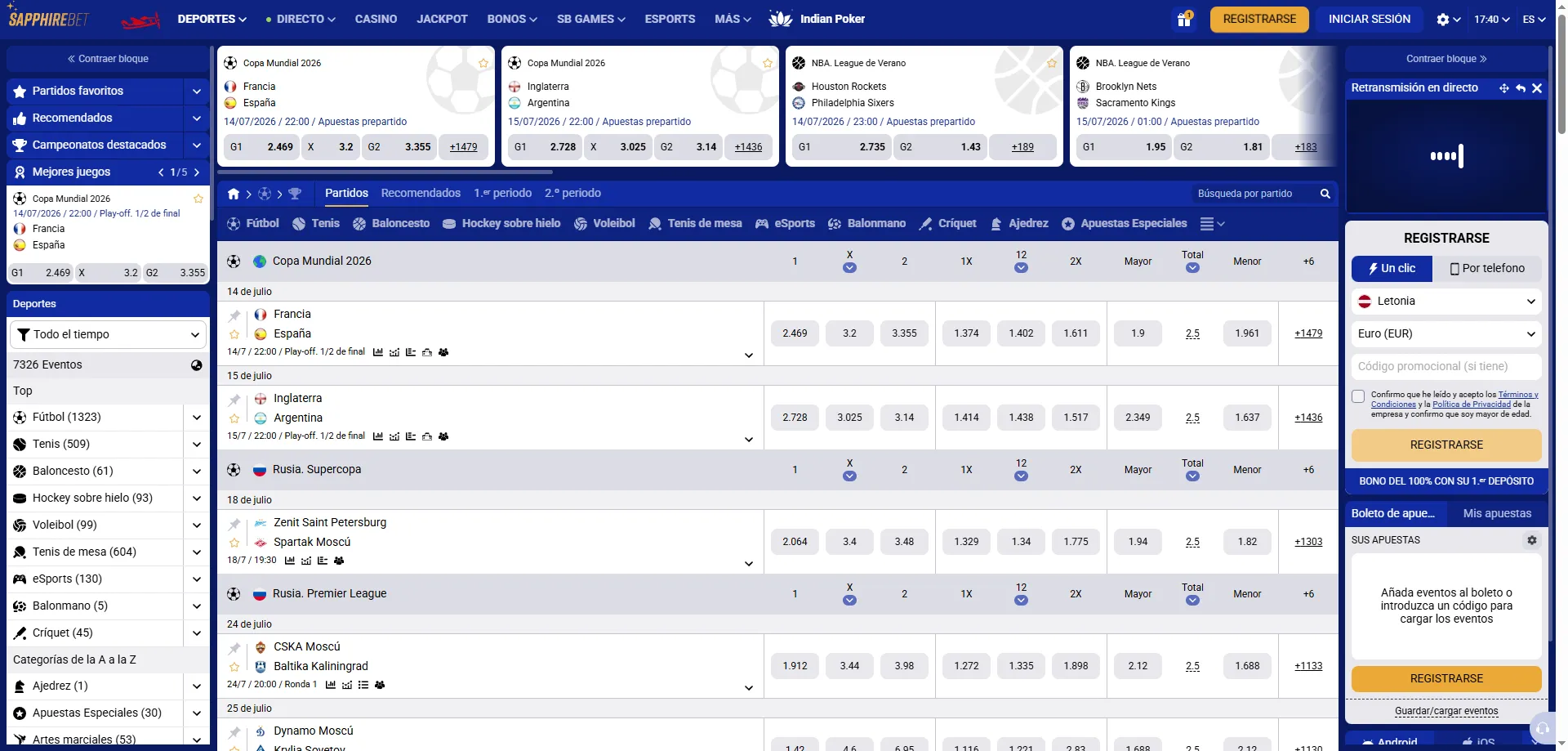Open bet slip settings gear icon
This screenshot has height=751, width=1568.
(x=1532, y=540)
